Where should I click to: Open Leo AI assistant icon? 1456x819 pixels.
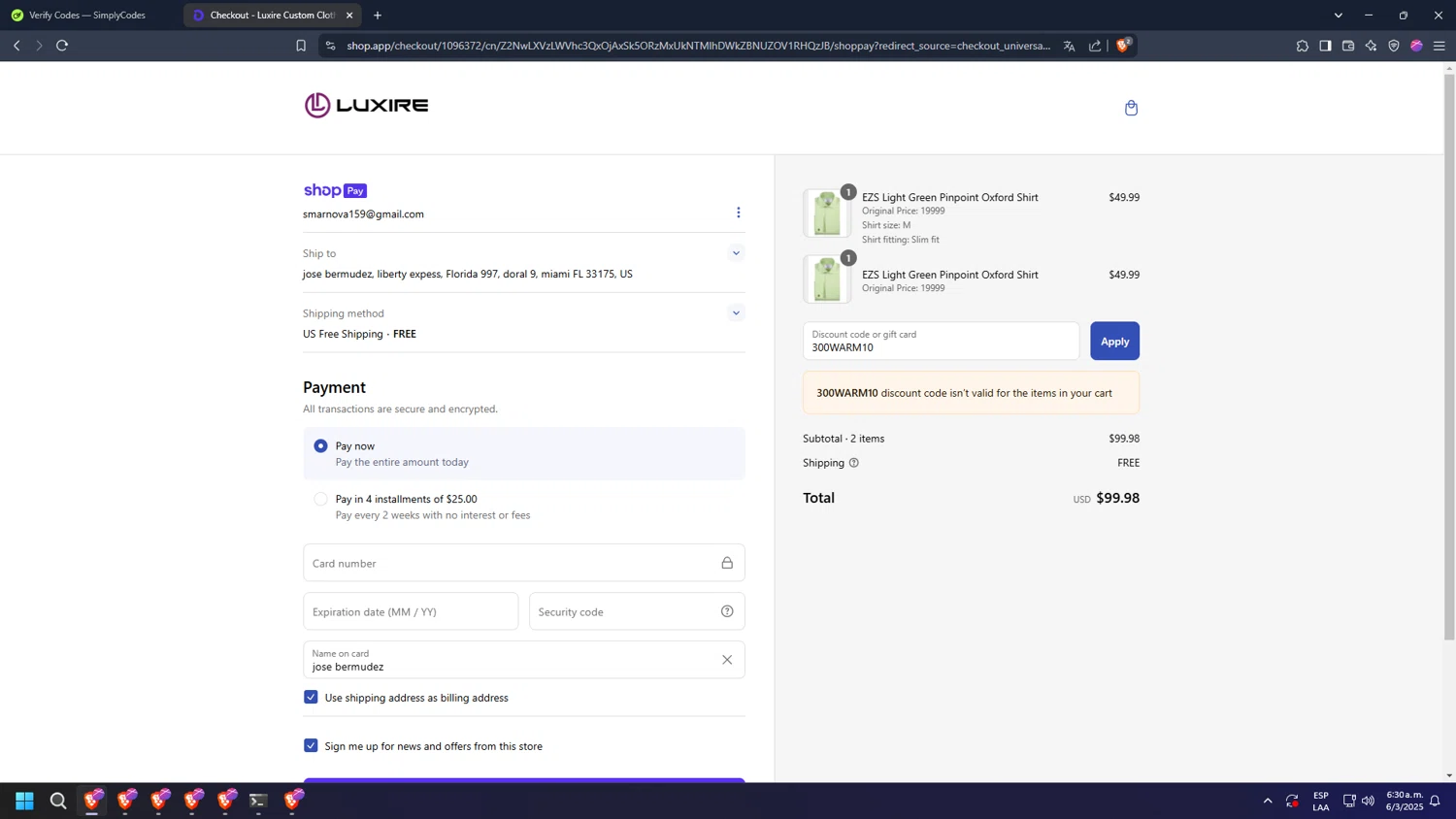[1371, 46]
